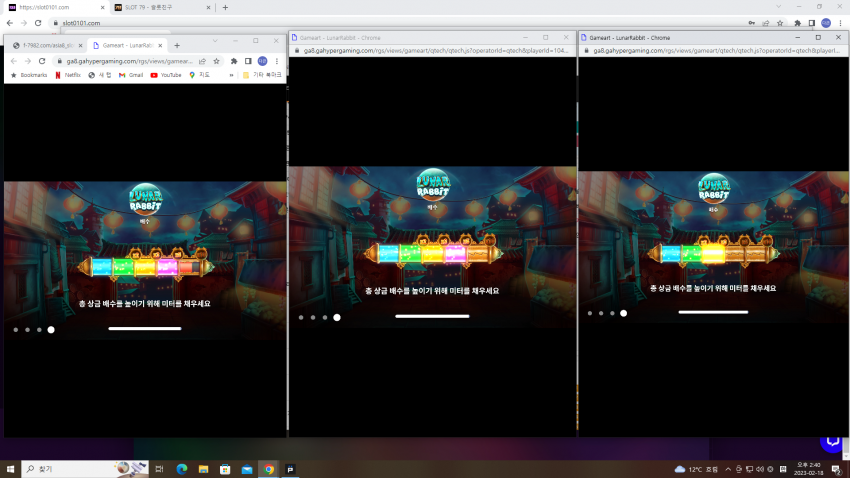The image size is (850, 478).
Task: Open three-dot menu in left window
Action: tap(277, 61)
